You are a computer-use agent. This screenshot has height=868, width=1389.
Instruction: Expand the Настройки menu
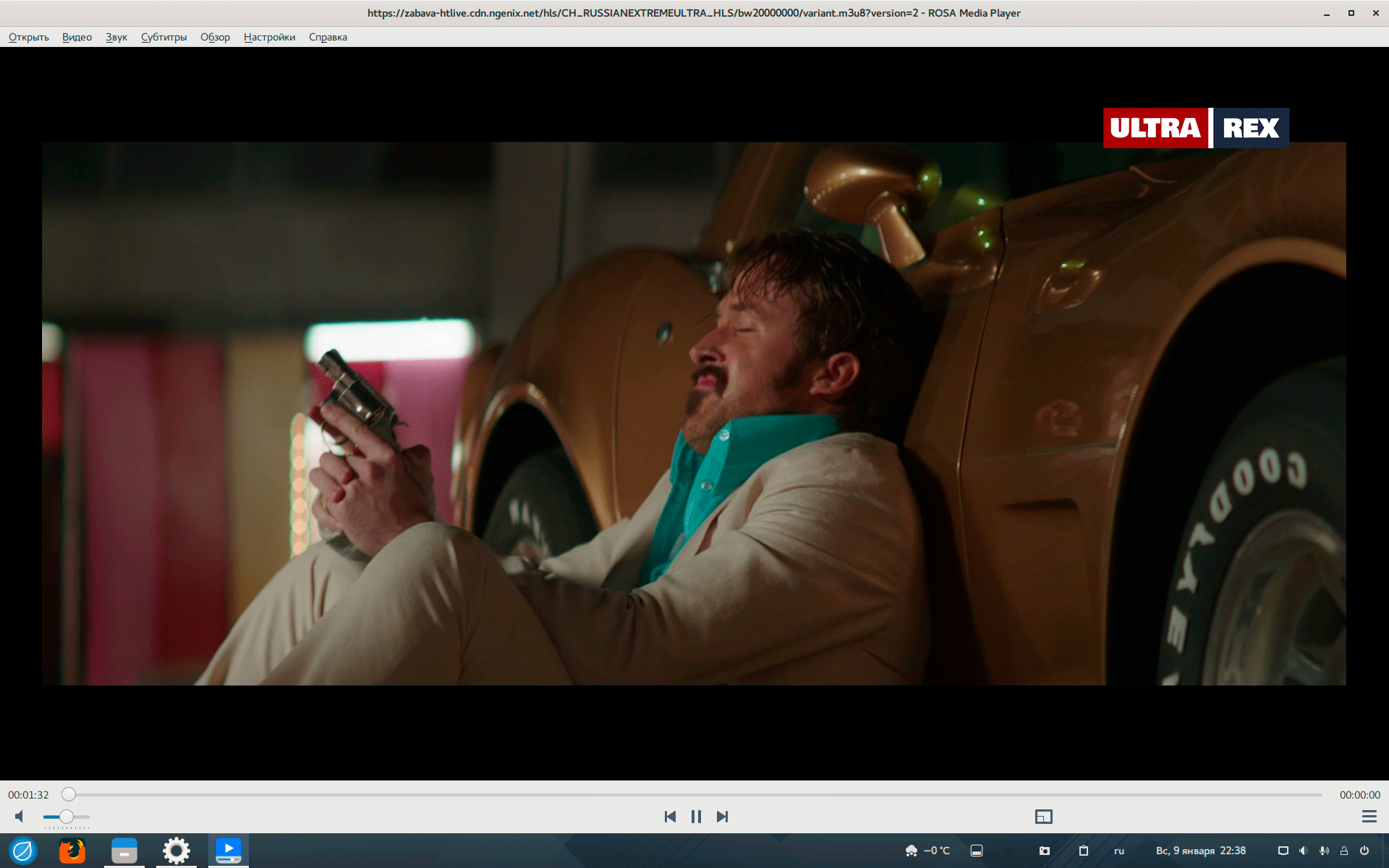[x=269, y=37]
